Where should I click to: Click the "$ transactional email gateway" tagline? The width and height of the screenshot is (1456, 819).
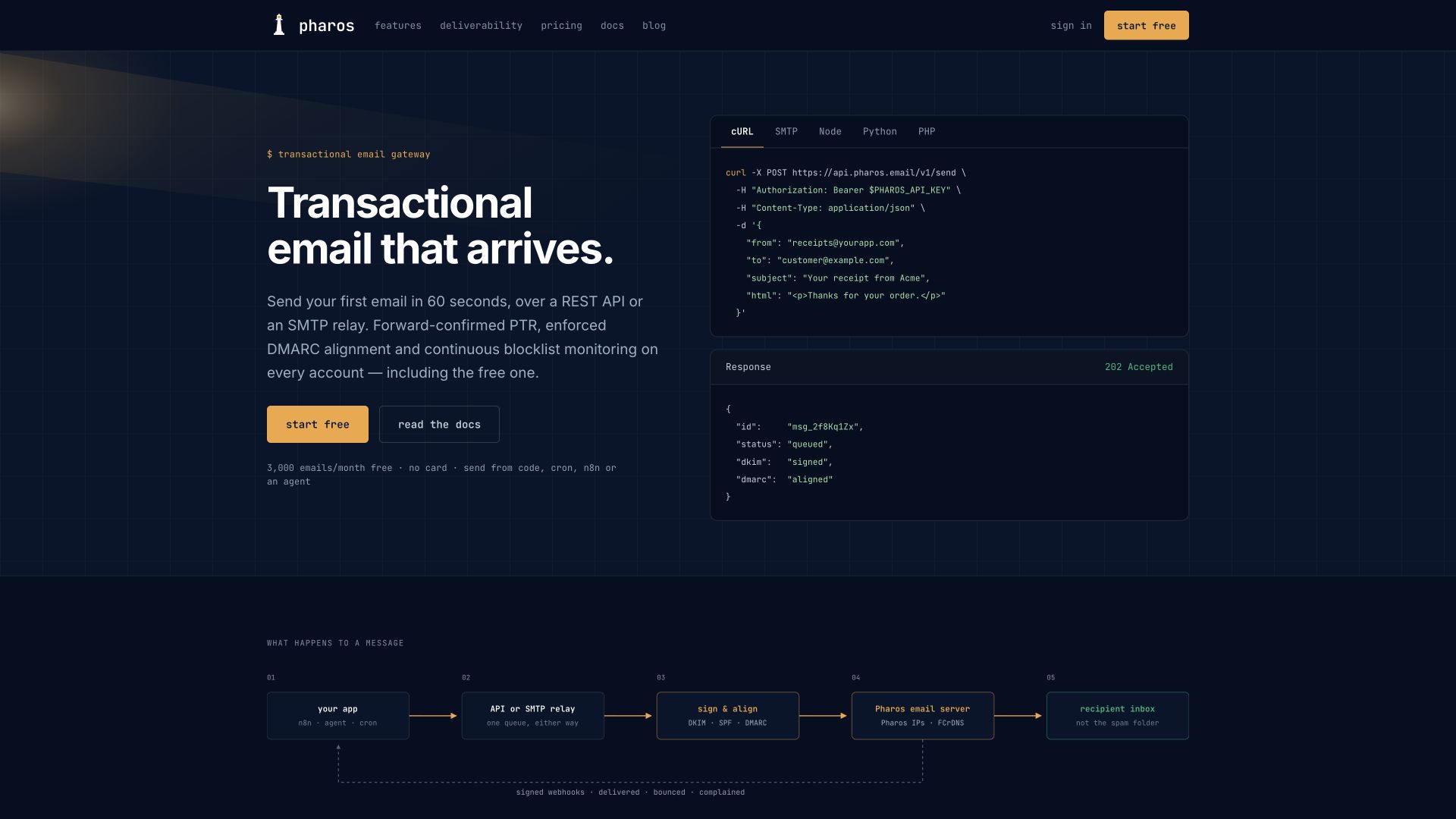348,155
